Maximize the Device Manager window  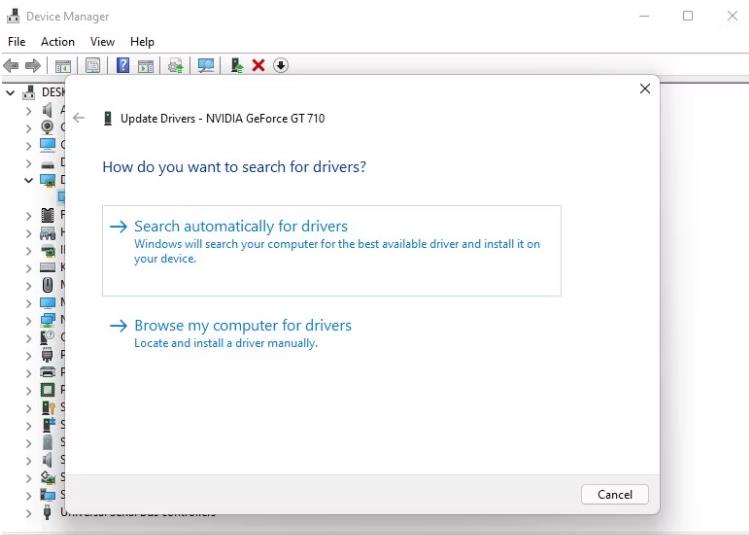pyautogui.click(x=687, y=16)
